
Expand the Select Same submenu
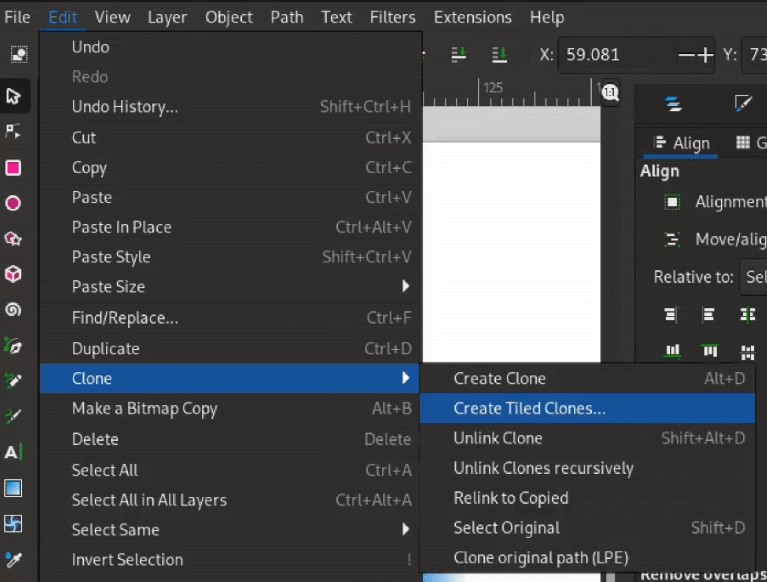tap(240, 530)
